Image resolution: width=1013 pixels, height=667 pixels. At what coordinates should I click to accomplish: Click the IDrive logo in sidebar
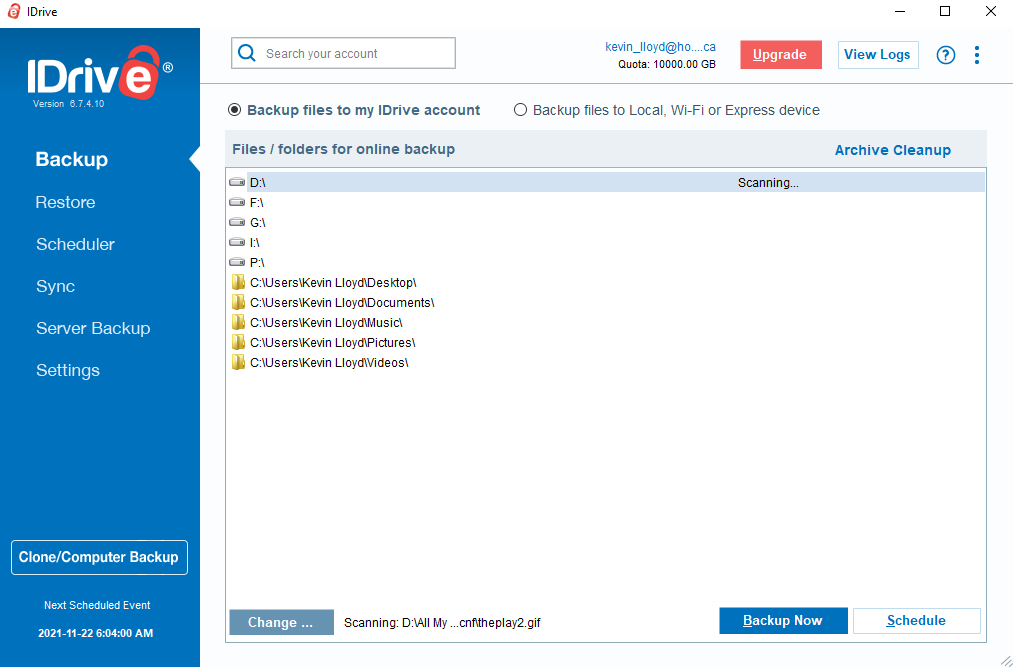100,72
